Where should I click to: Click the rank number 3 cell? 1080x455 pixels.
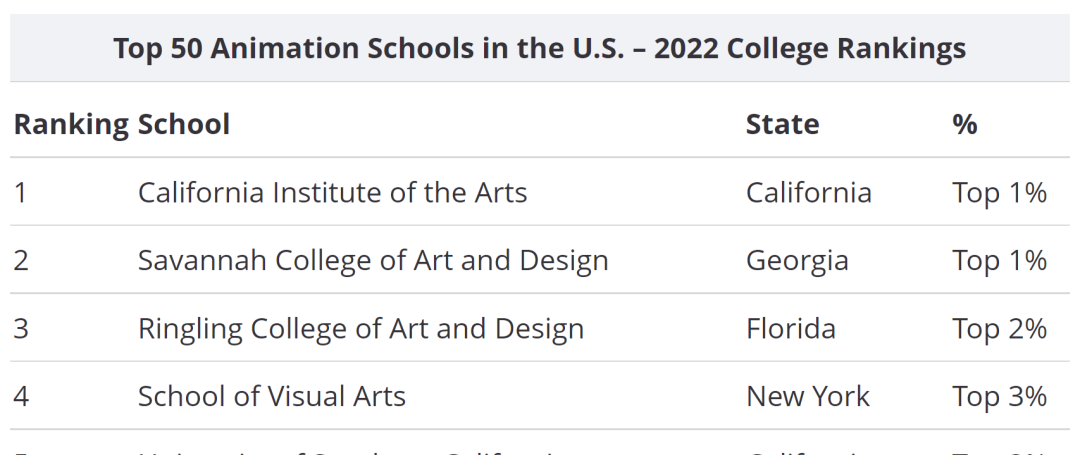(x=21, y=328)
